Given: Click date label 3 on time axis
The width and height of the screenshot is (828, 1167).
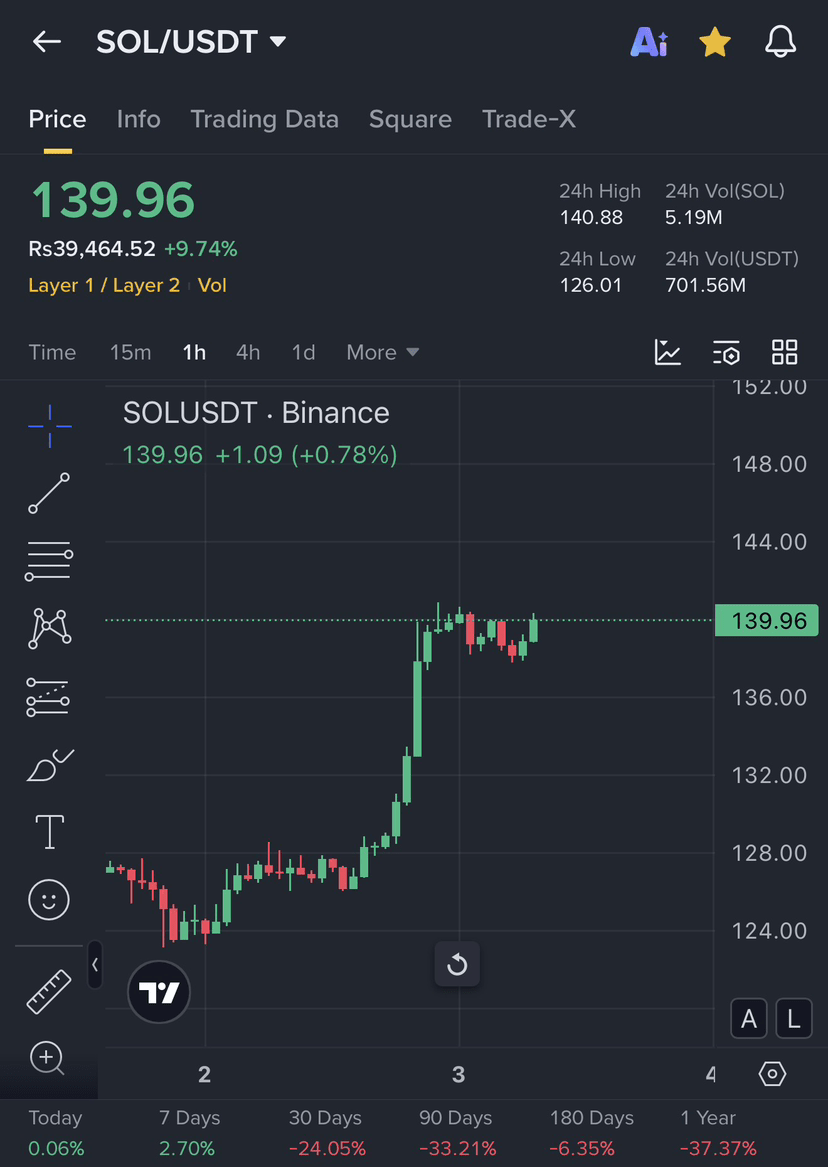Looking at the screenshot, I should pyautogui.click(x=458, y=1075).
